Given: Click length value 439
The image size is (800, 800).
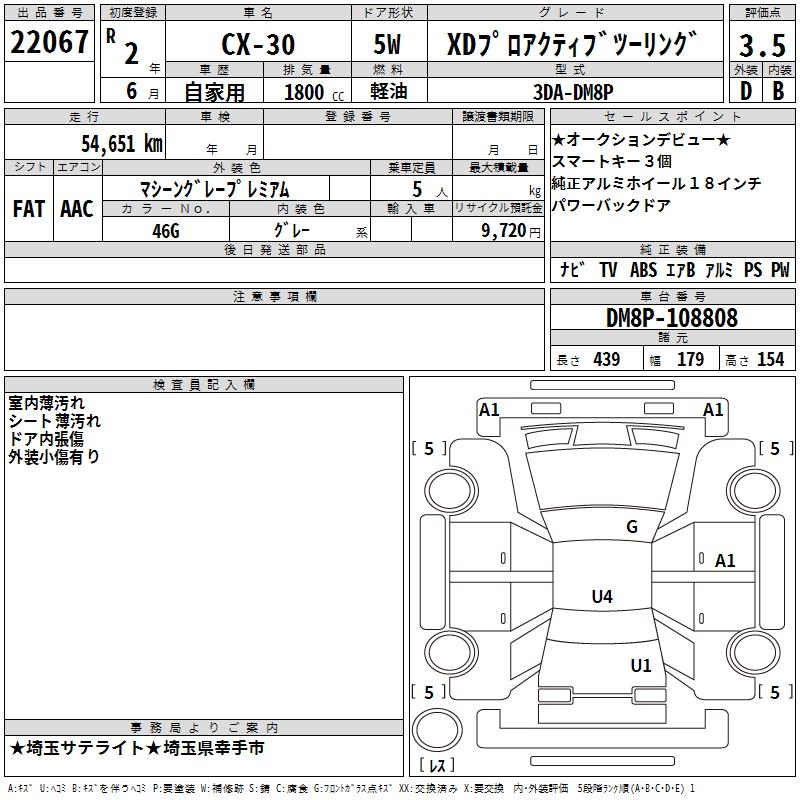Looking at the screenshot, I should click(x=607, y=359).
